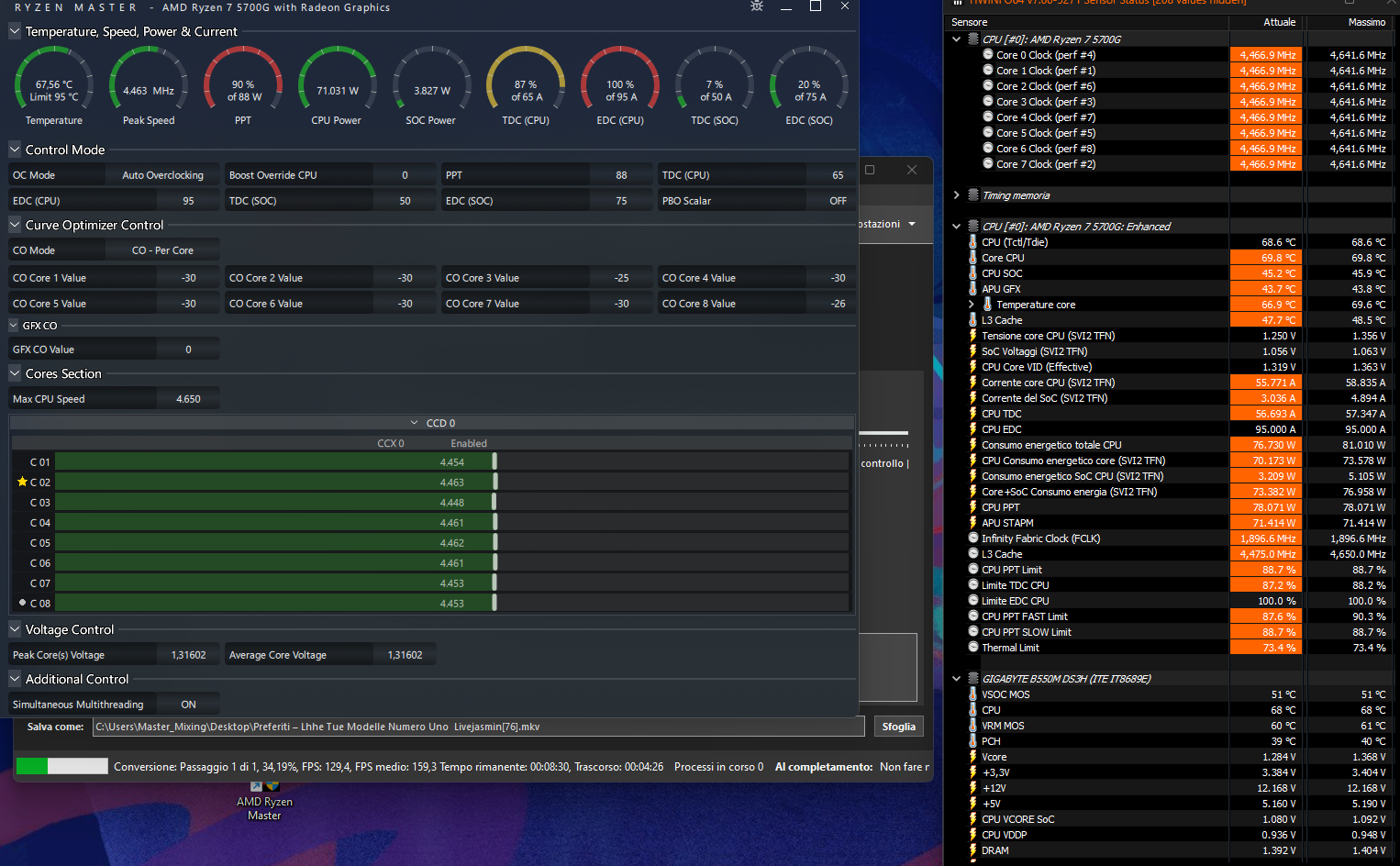This screenshot has height=866, width=1400.
Task: Click the clock icon beside Core 7 Clock
Action: point(988,163)
